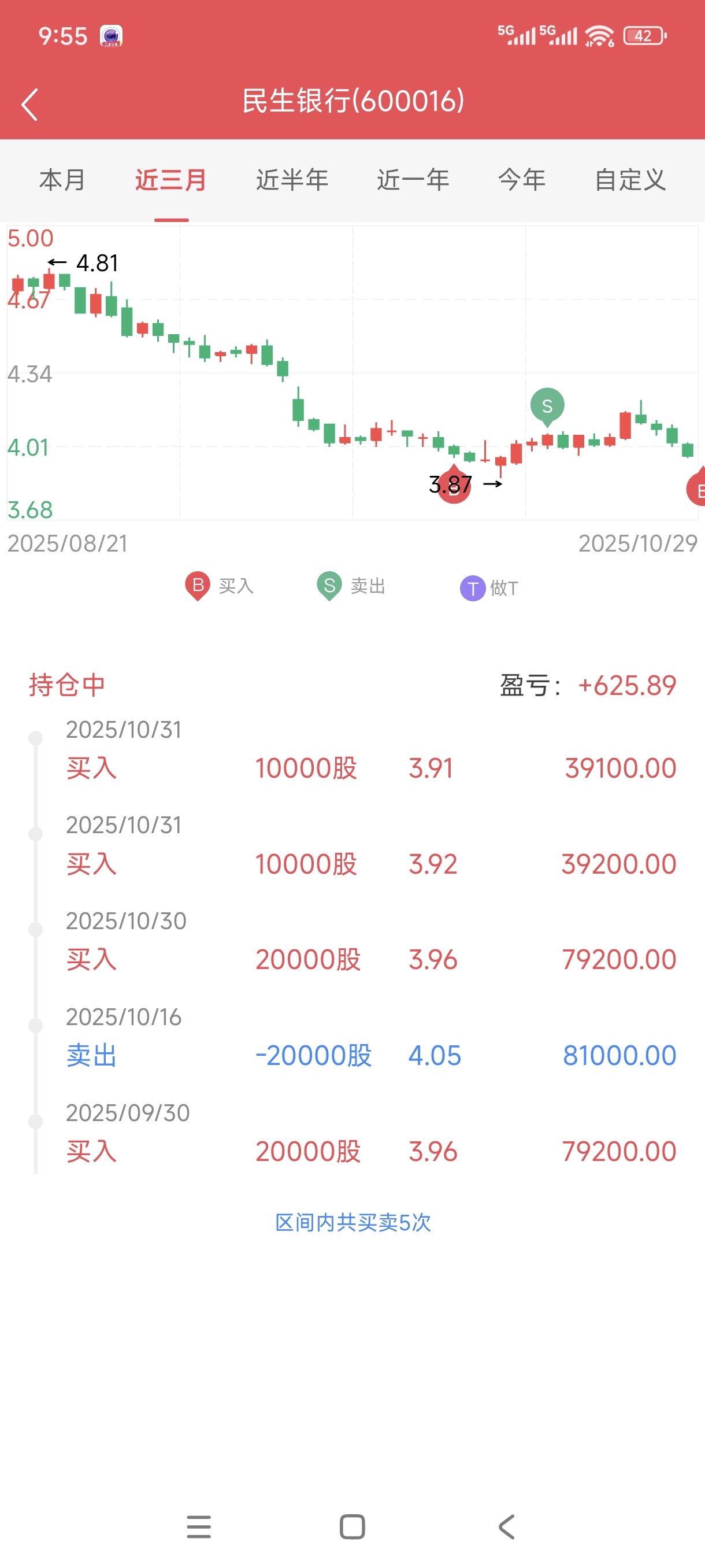Viewport: 705px width, 1568px height.
Task: Tap the red B buy marker near 3.87
Action: [x=454, y=485]
